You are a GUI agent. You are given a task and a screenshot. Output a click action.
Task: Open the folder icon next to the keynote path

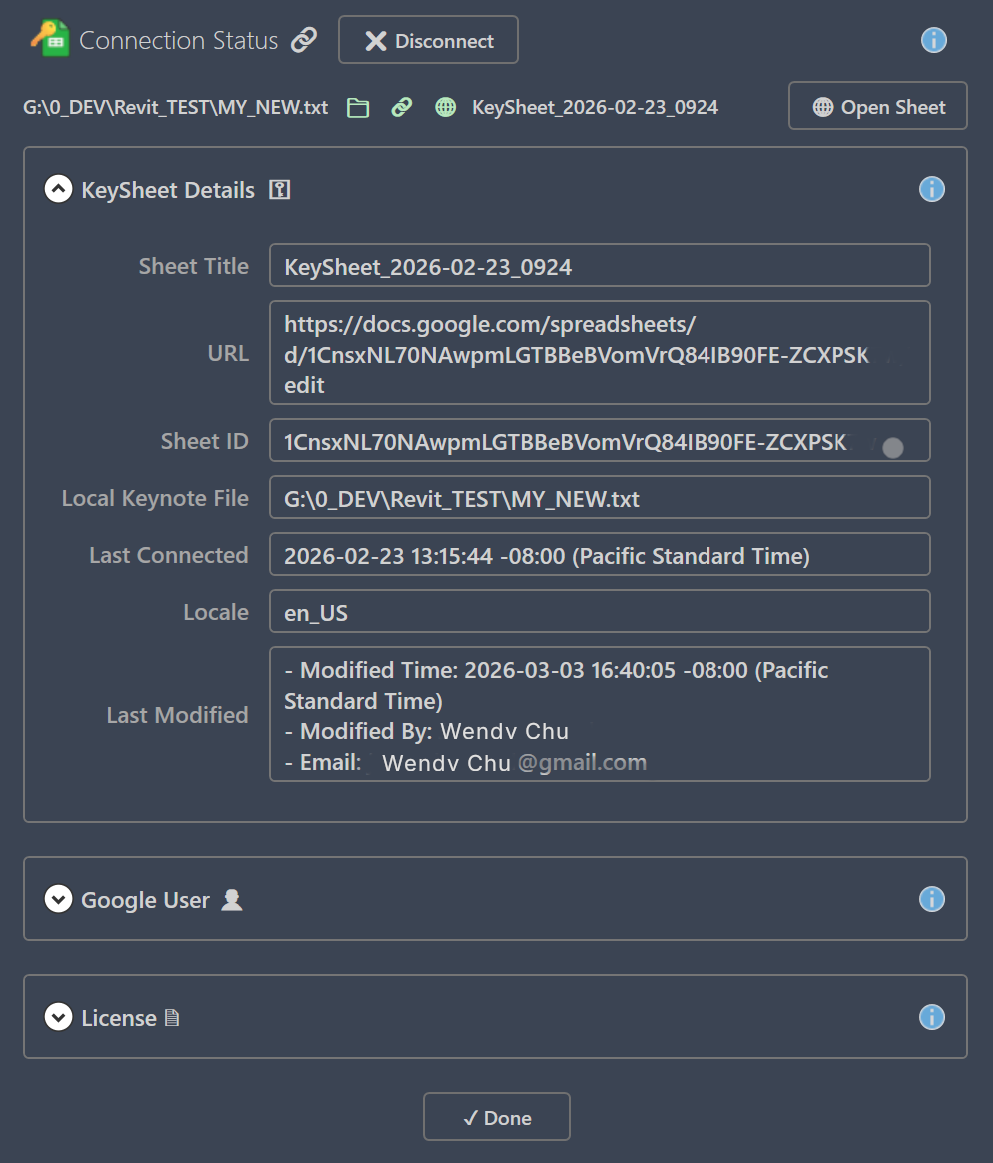coord(359,106)
